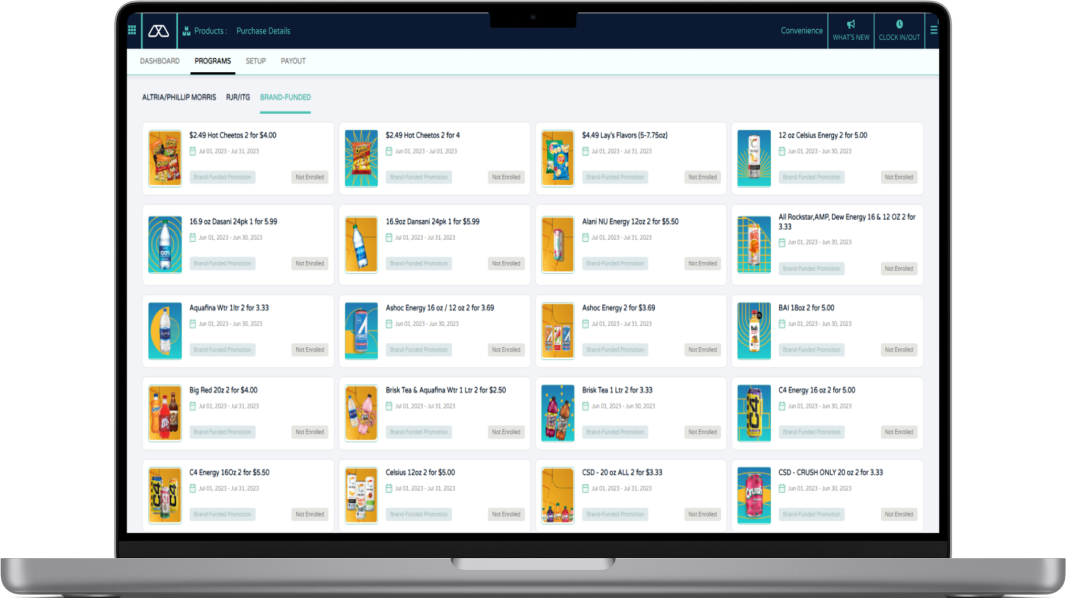Select title 'Brisk Tea & Aquafina Wtr 1 Ltr 2 for $2.50'

click(446, 390)
